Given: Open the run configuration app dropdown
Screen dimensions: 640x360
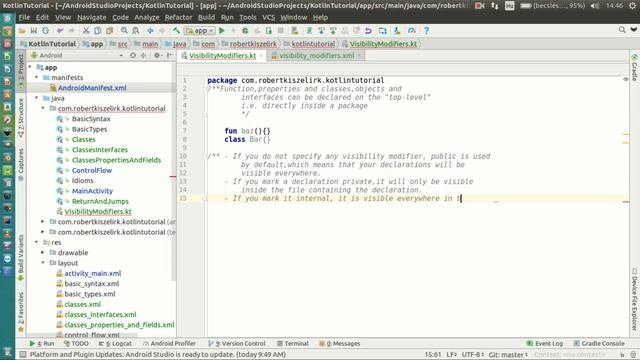Looking at the screenshot, I should click(x=200, y=31).
